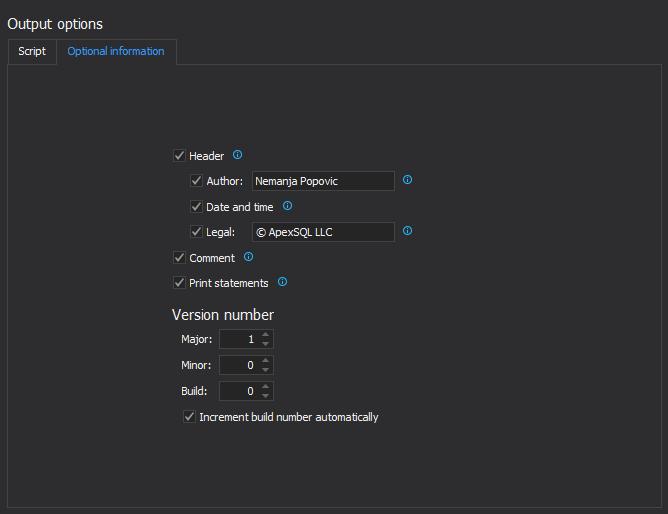Disable Print statements checkbox
Screen dimensions: 668x514
(x=179, y=283)
